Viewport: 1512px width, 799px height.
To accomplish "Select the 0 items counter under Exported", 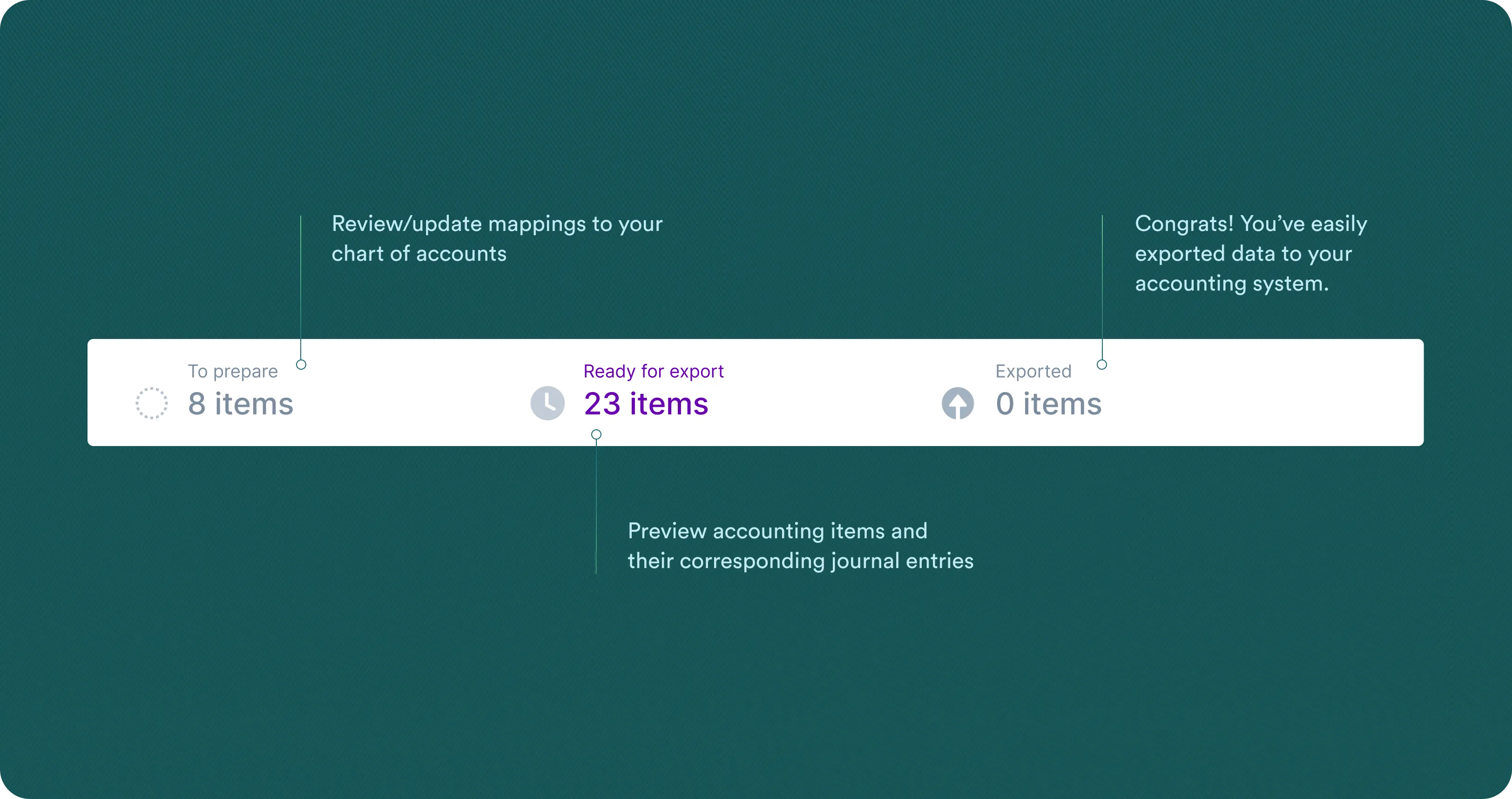I will point(1048,403).
